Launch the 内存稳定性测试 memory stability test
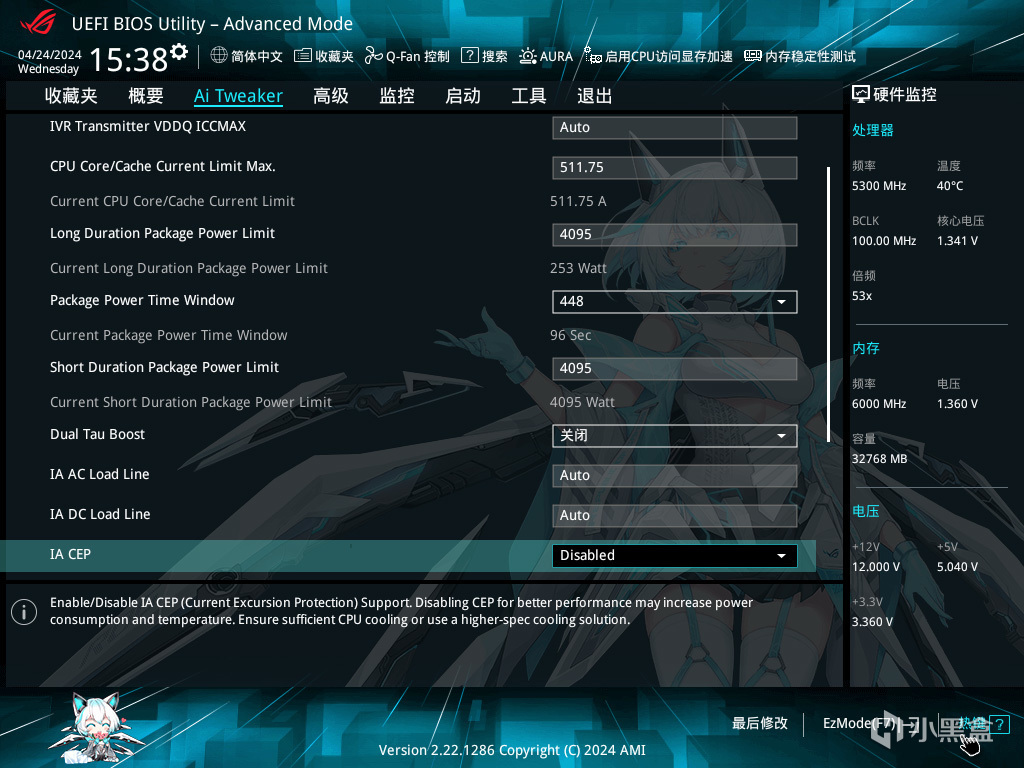The image size is (1024, 768). 805,56
